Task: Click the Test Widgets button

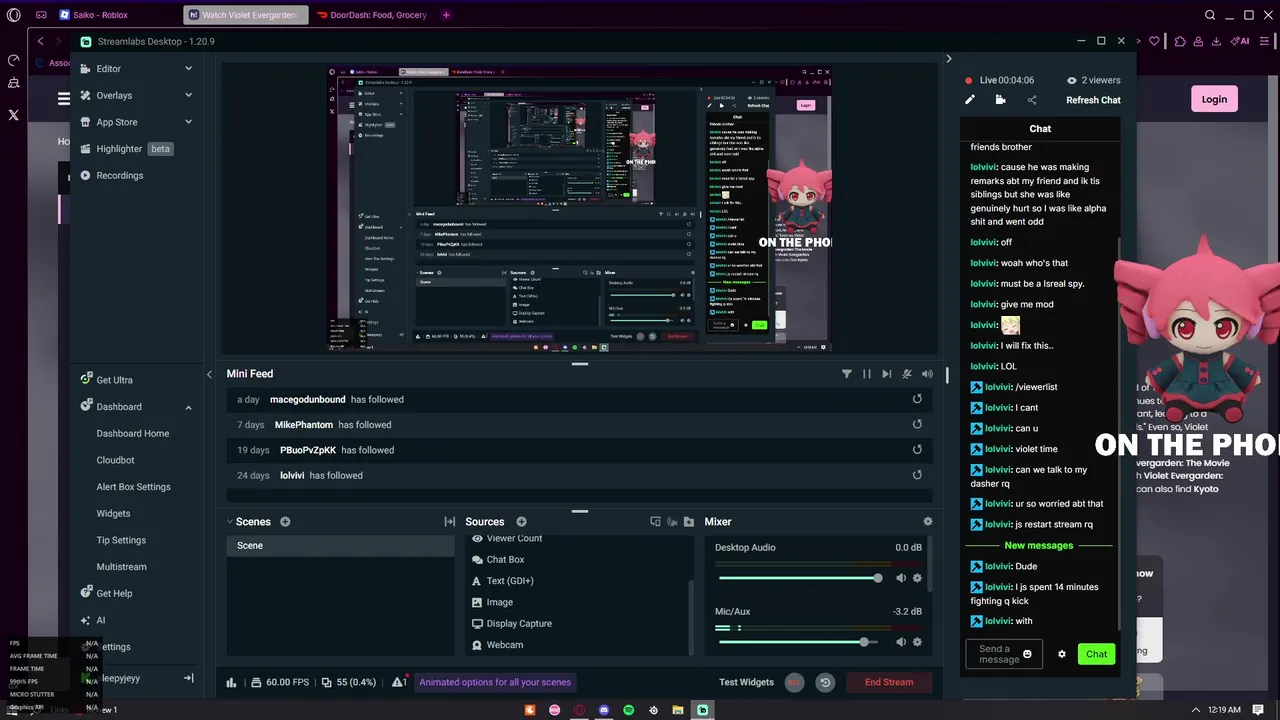Action: [x=746, y=682]
